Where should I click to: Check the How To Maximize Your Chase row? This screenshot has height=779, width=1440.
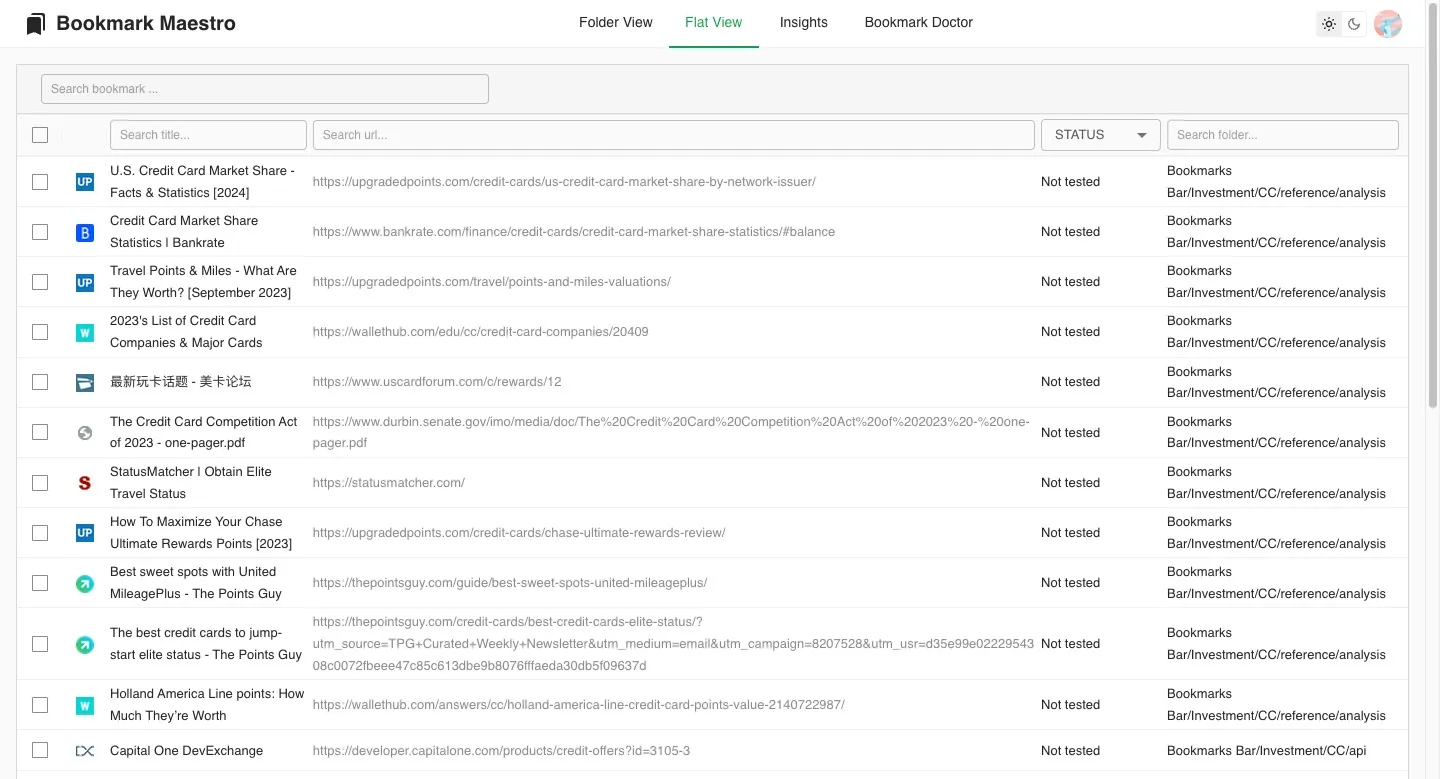(40, 533)
